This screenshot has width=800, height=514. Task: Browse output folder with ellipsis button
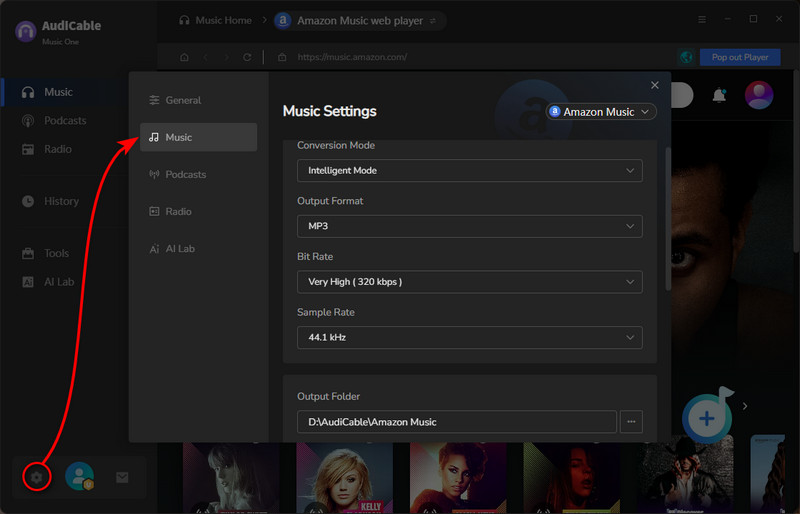pos(631,422)
